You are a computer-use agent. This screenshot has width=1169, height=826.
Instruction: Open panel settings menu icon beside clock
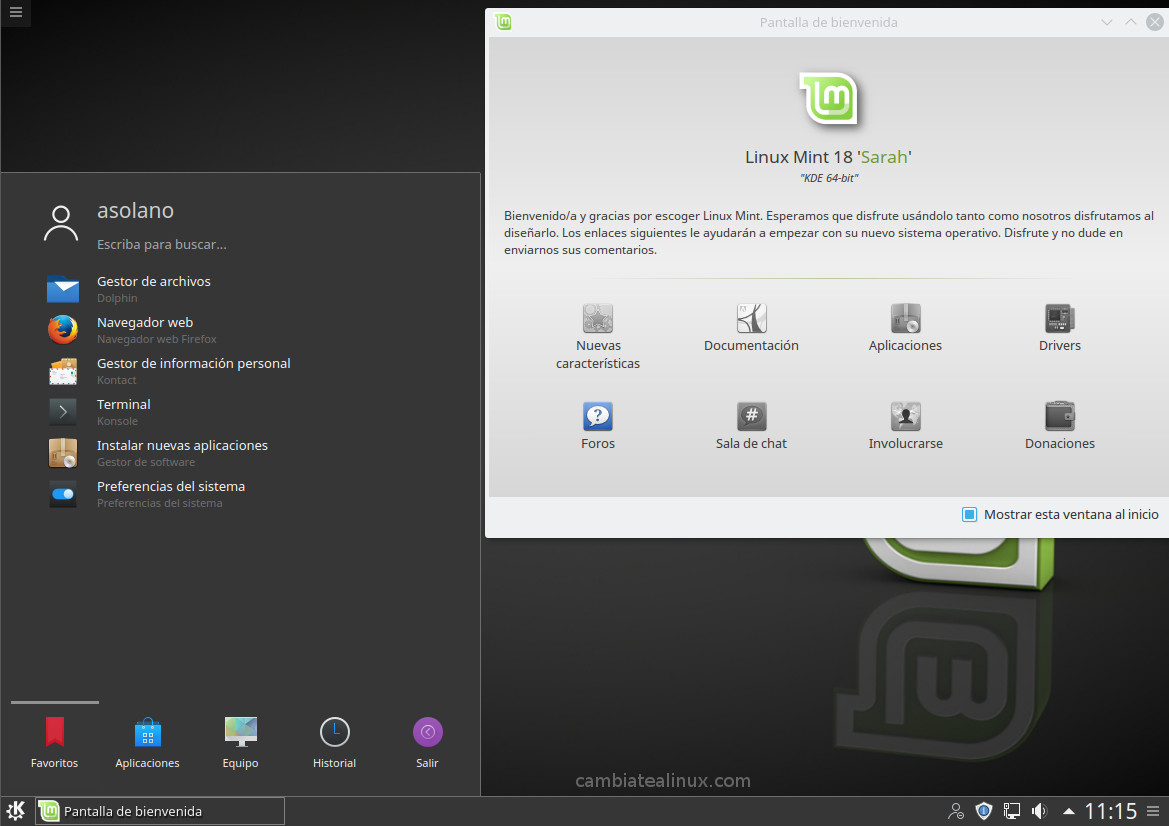pyautogui.click(x=1153, y=810)
